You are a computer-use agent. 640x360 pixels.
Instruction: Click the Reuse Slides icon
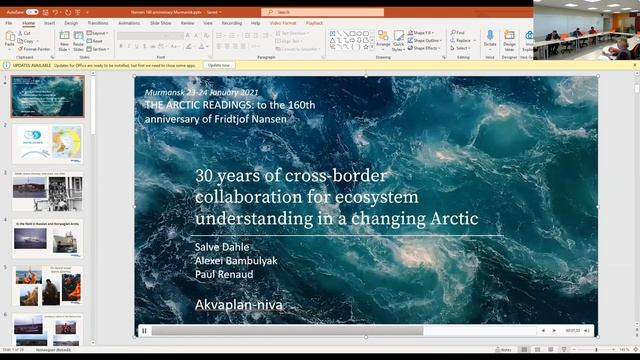point(78,36)
